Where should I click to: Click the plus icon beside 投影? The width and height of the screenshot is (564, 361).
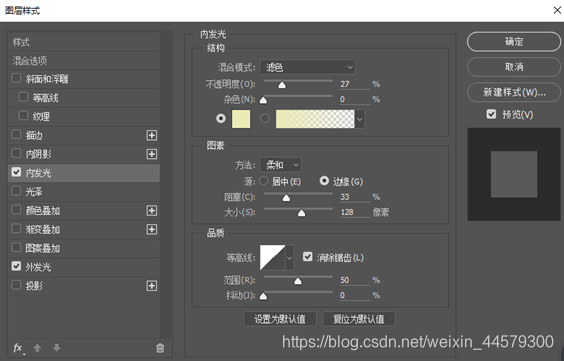[x=152, y=285]
